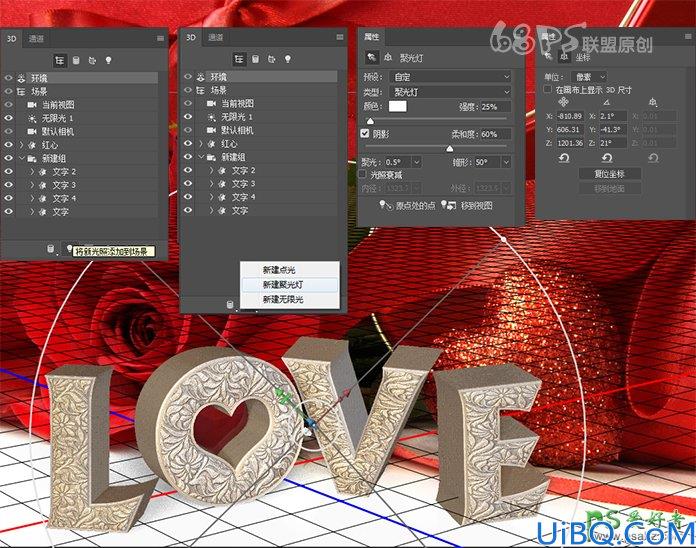Image resolution: width=696 pixels, height=548 pixels.
Task: Open 类型 light type dropdown
Action: tap(450, 92)
